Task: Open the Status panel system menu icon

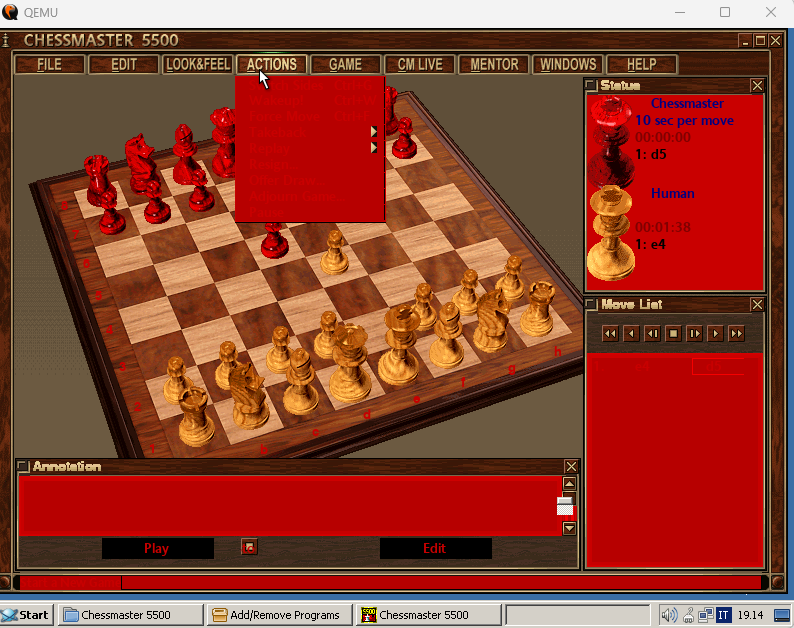Action: point(590,85)
